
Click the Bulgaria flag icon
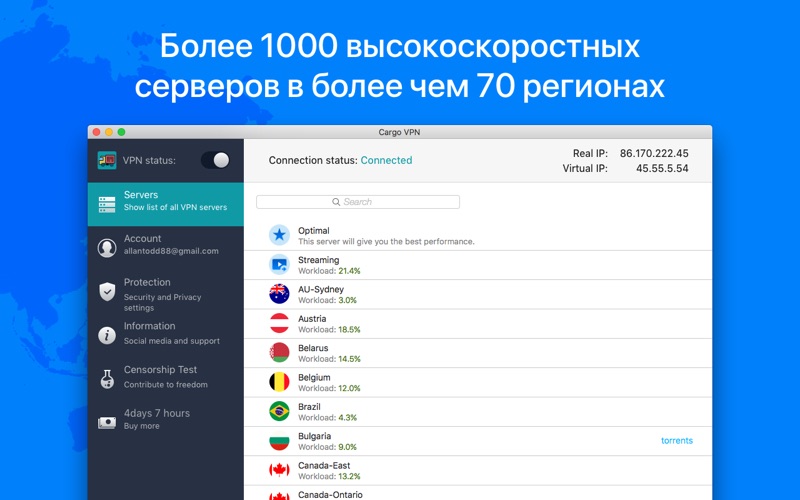(279, 441)
